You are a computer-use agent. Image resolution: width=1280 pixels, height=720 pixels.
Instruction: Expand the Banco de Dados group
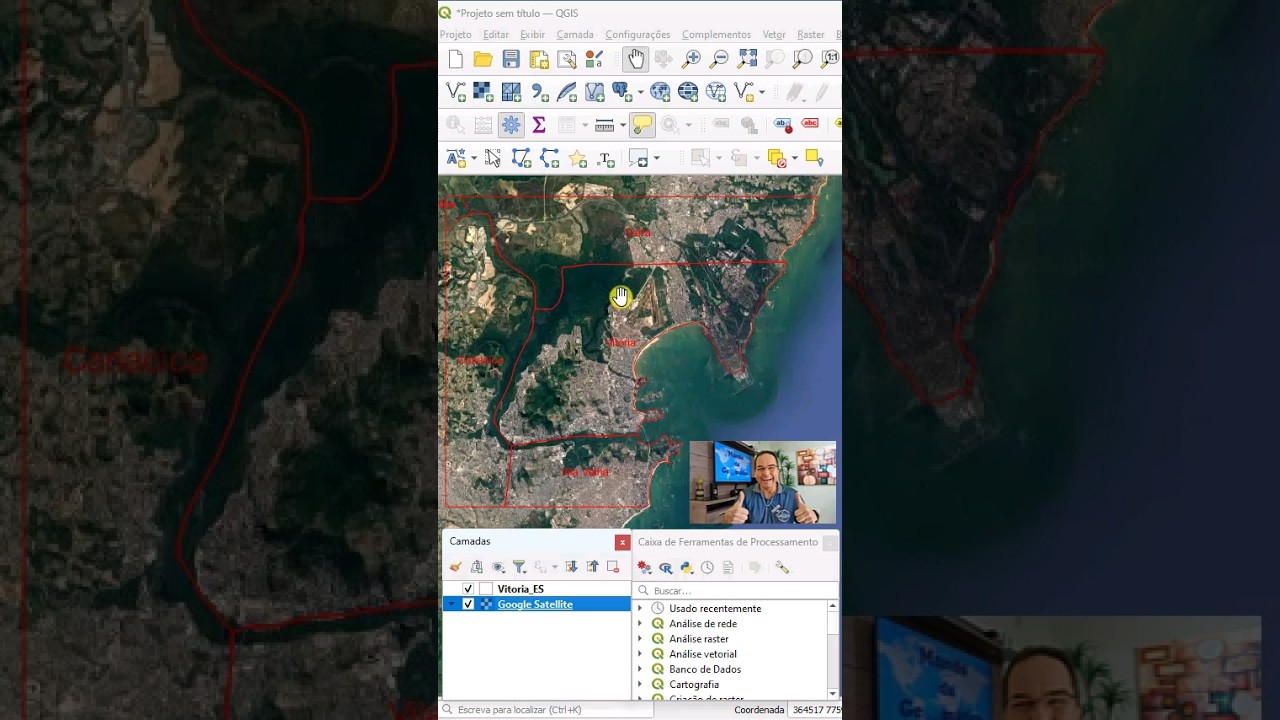point(640,669)
